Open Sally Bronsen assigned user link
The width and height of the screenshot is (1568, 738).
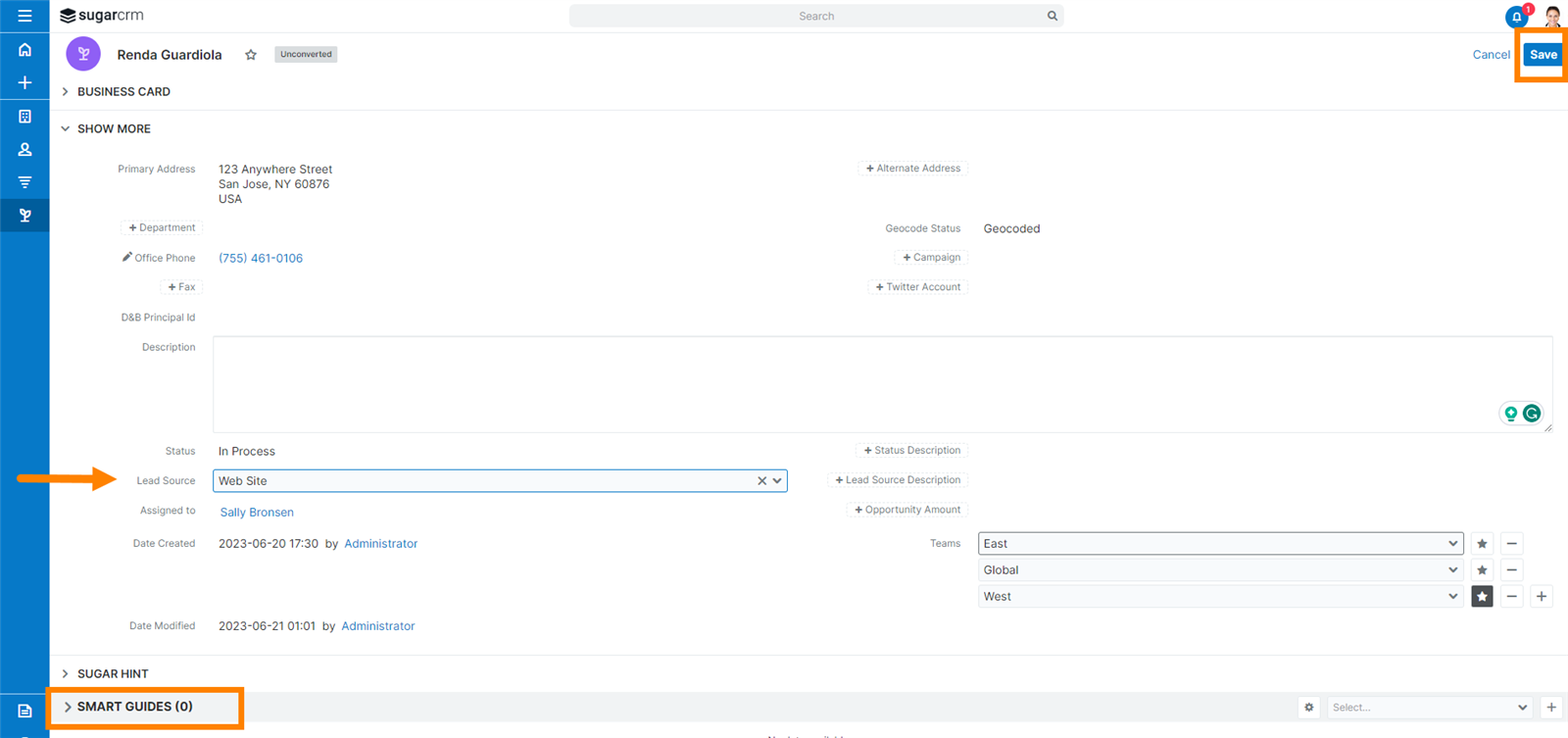[x=257, y=513]
